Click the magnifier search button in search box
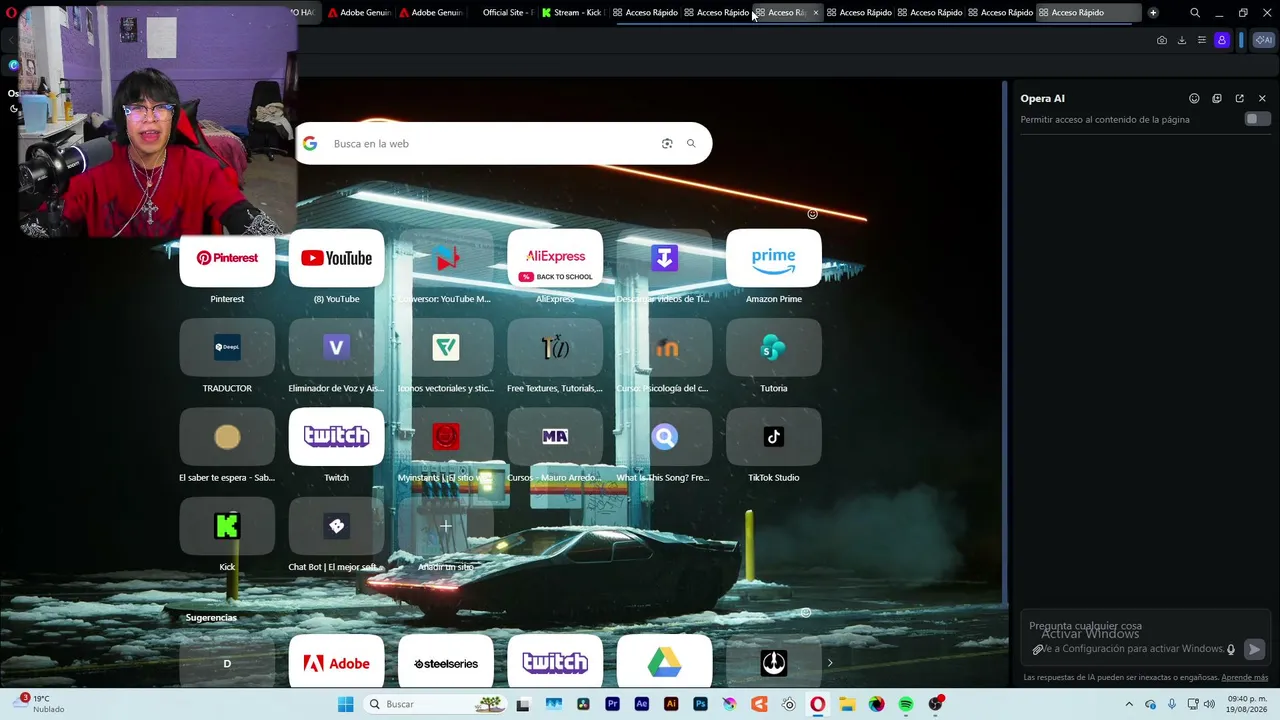The image size is (1280, 720). pos(691,144)
